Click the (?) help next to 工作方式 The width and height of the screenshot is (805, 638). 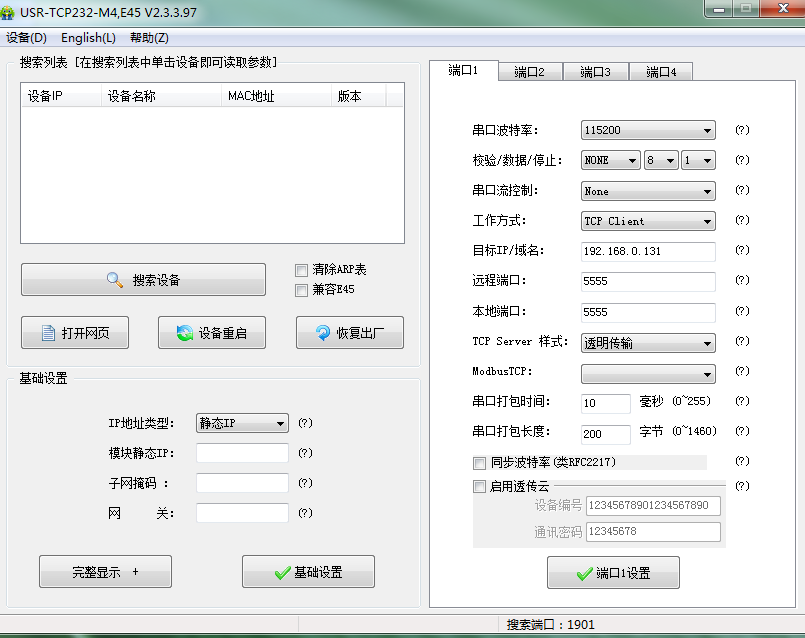click(742, 221)
